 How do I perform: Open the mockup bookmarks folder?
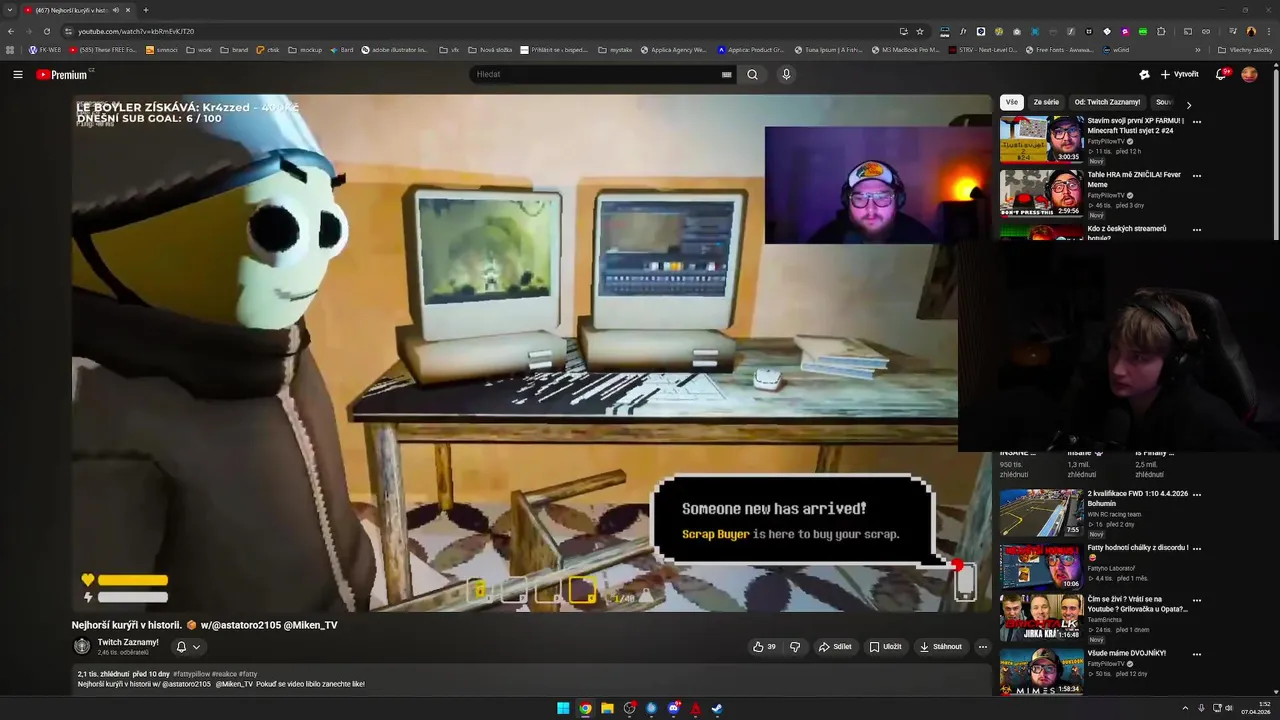pos(305,49)
